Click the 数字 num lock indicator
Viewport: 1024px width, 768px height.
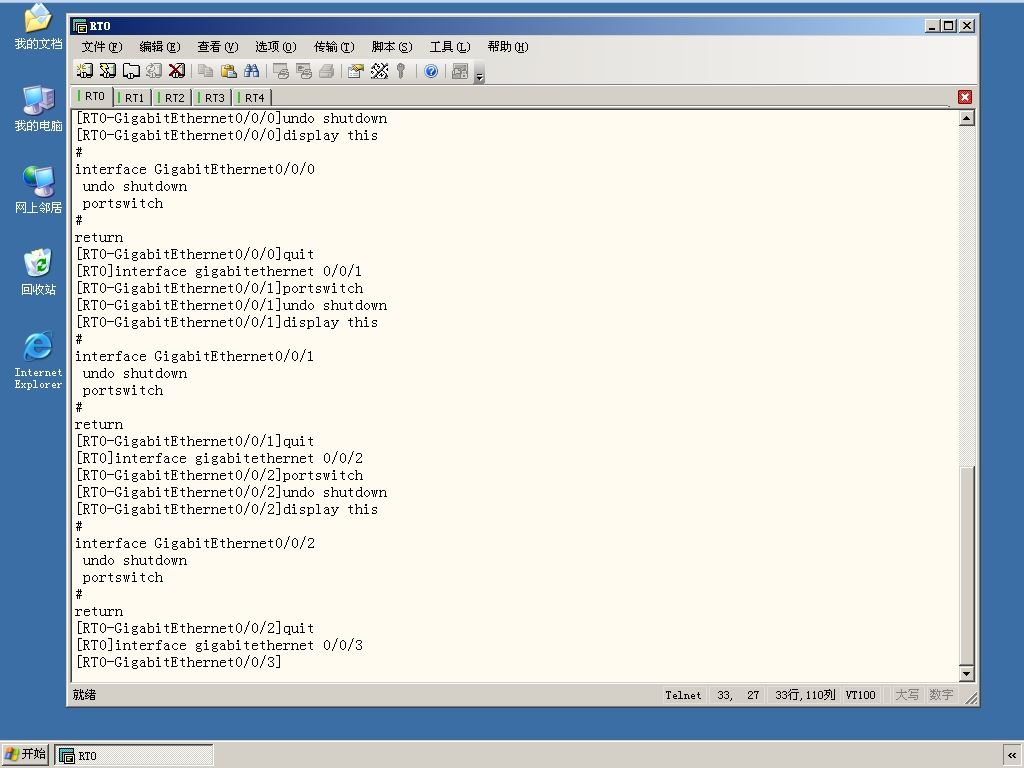pos(941,695)
